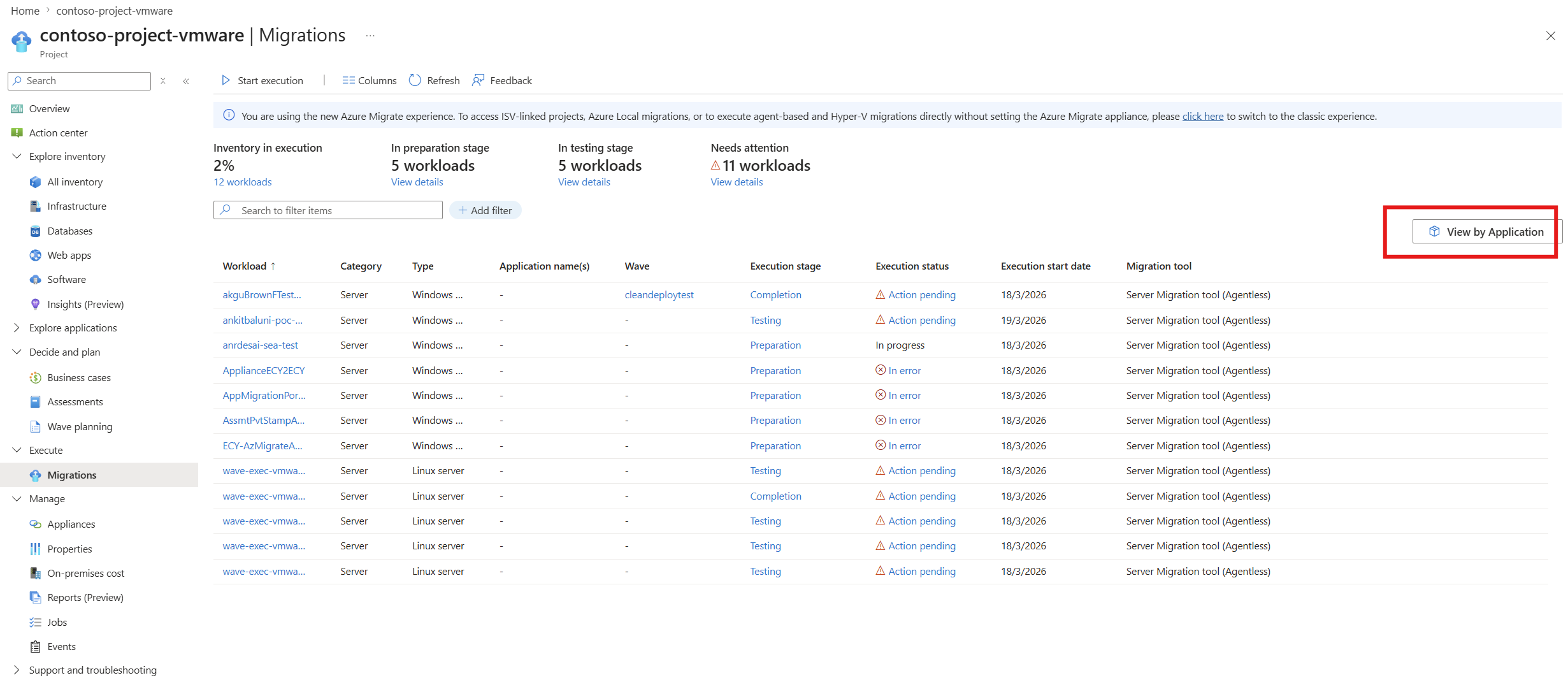The width and height of the screenshot is (1568, 694).
Task: Clear the sidebar search with X icon
Action: tap(163, 81)
